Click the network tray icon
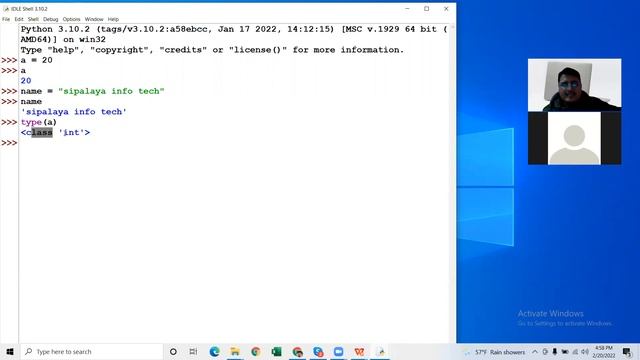This screenshot has width=640, height=360. pos(575,352)
